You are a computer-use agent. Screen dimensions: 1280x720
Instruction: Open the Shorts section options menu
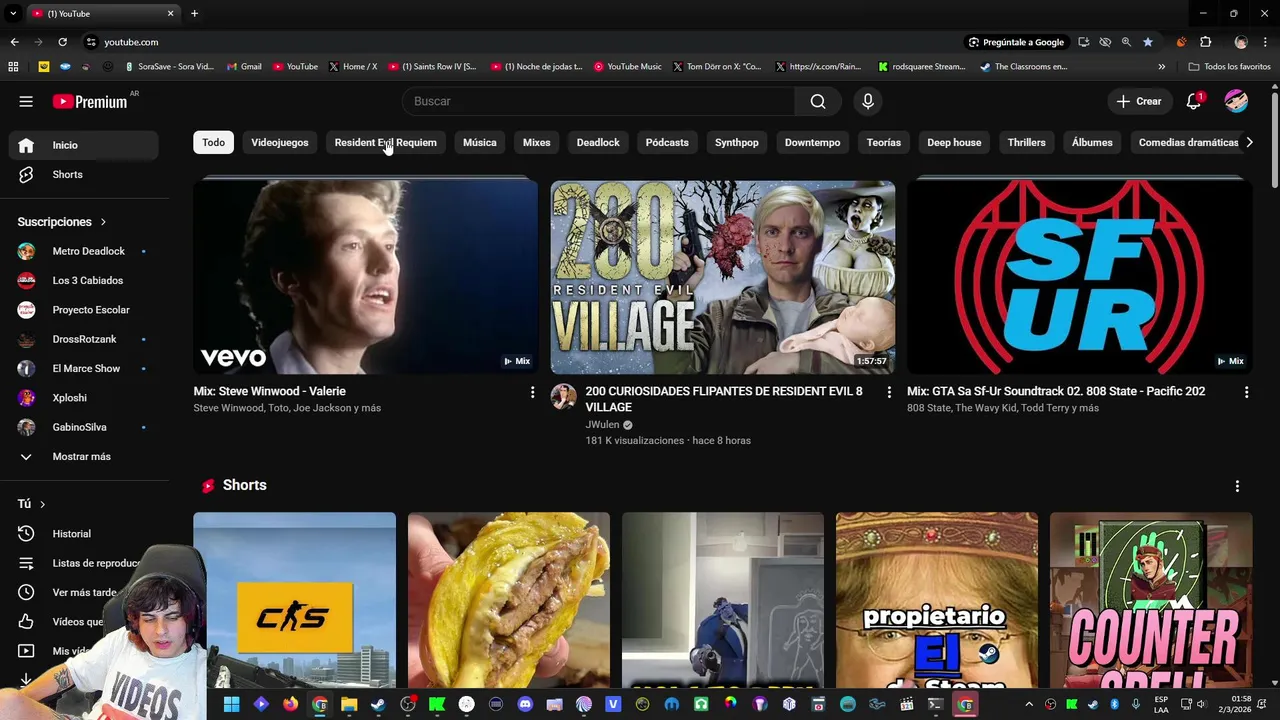(x=1237, y=486)
